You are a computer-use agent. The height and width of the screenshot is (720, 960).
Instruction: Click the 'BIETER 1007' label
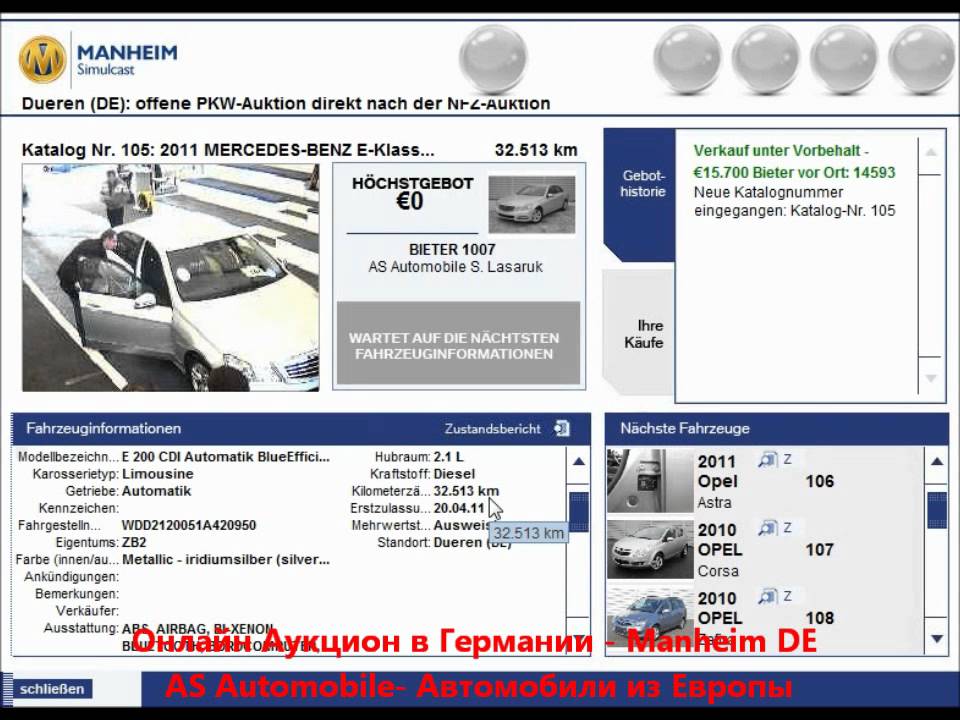452,249
